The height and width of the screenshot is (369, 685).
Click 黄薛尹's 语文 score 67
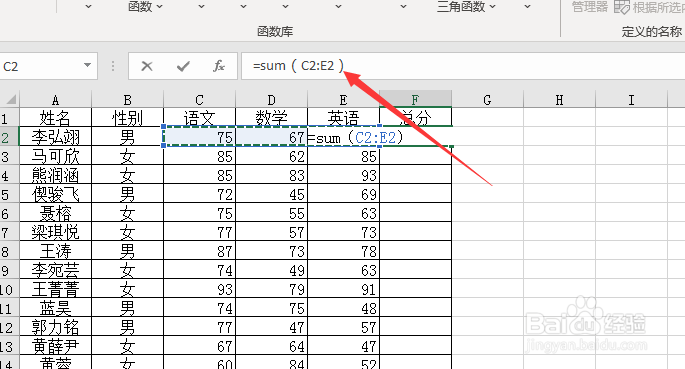pos(199,346)
